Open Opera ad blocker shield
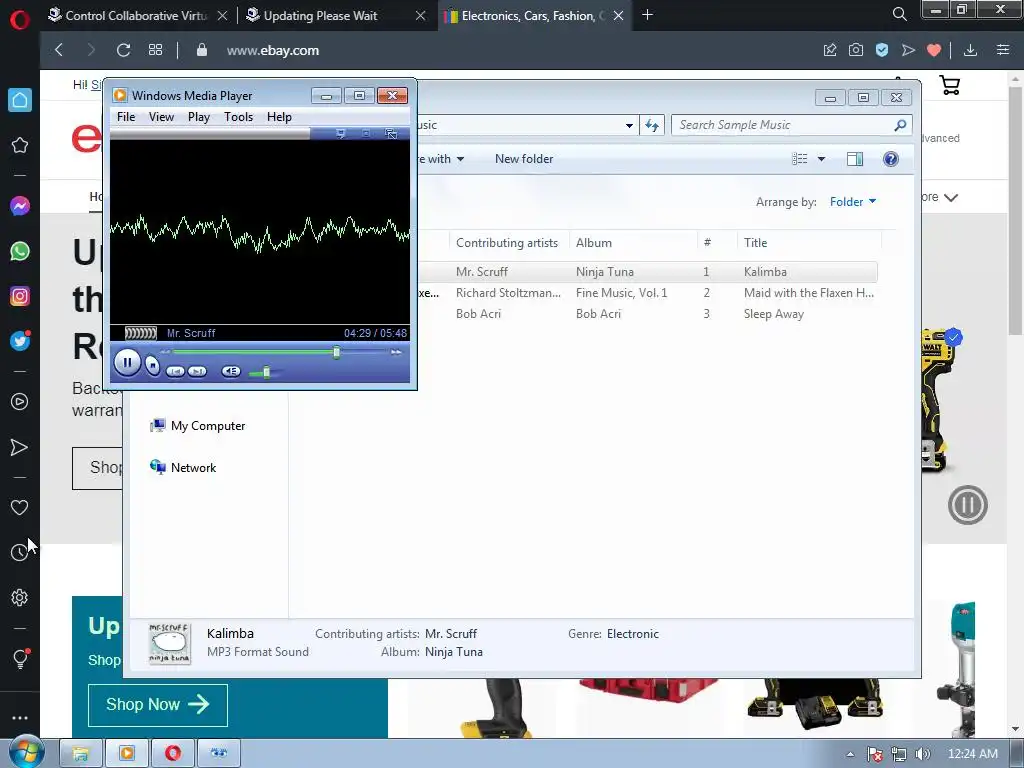The width and height of the screenshot is (1024, 768). coord(882,50)
